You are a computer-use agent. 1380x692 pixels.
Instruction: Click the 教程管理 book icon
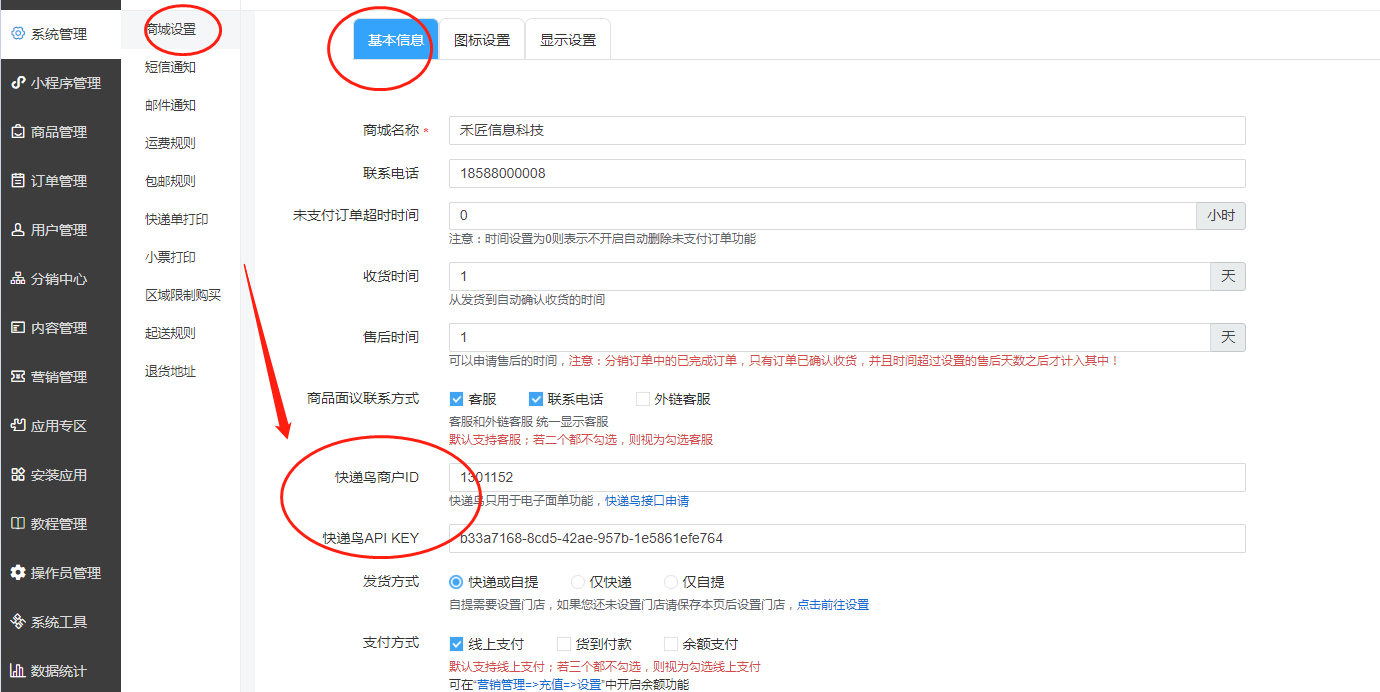[x=18, y=524]
